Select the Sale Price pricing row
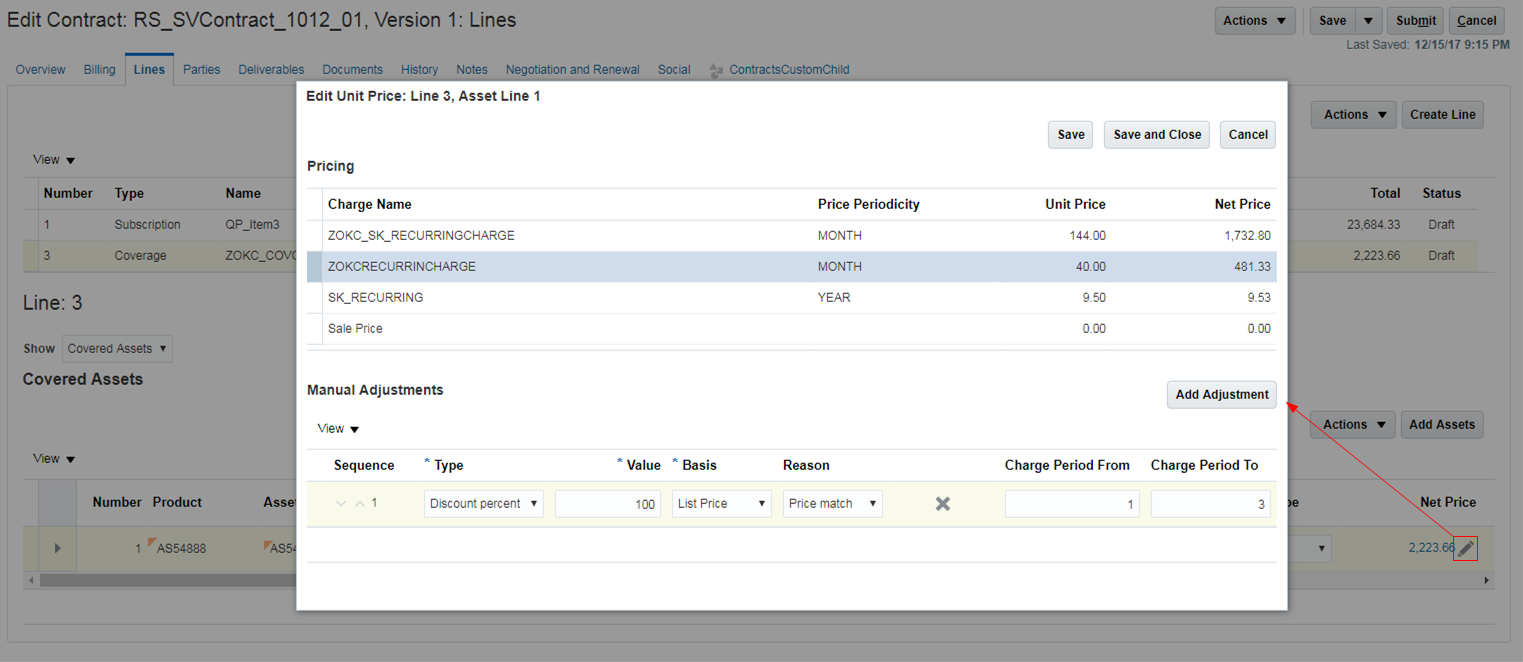Screen dimensions: 1523x662 click(791, 329)
